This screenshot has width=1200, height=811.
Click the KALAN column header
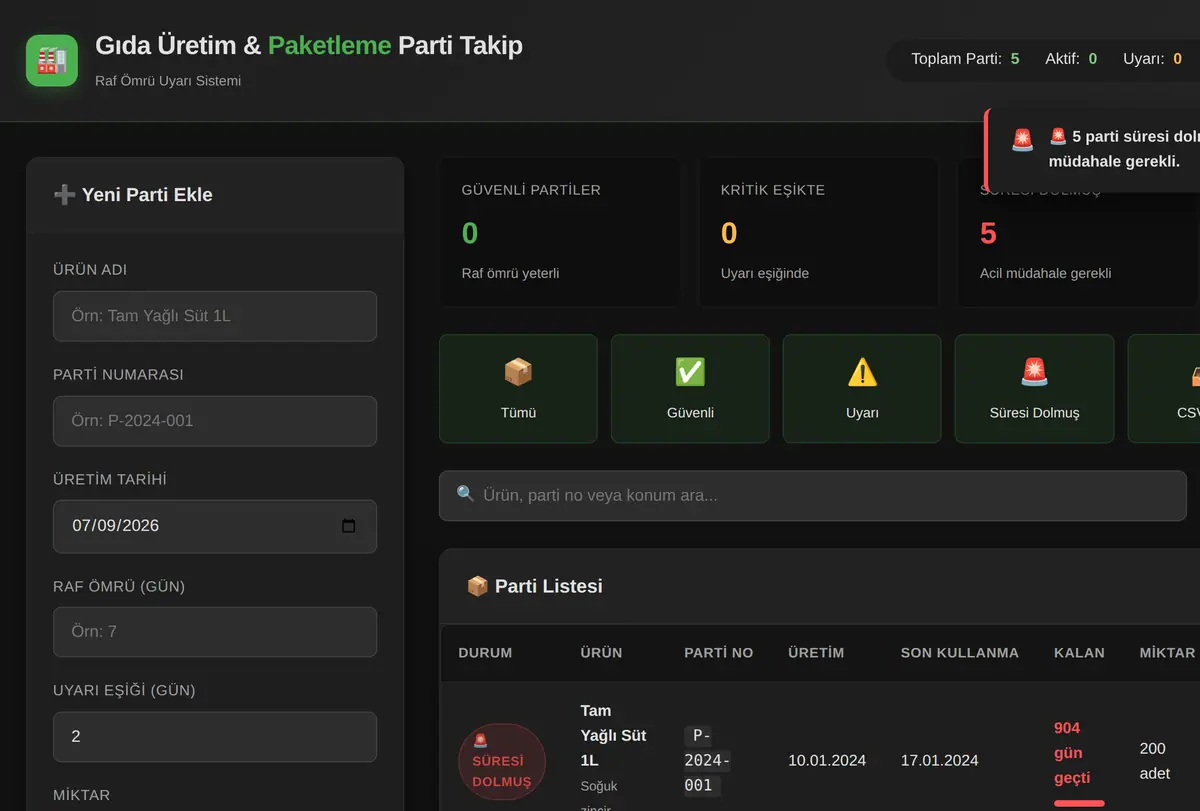tap(1079, 653)
